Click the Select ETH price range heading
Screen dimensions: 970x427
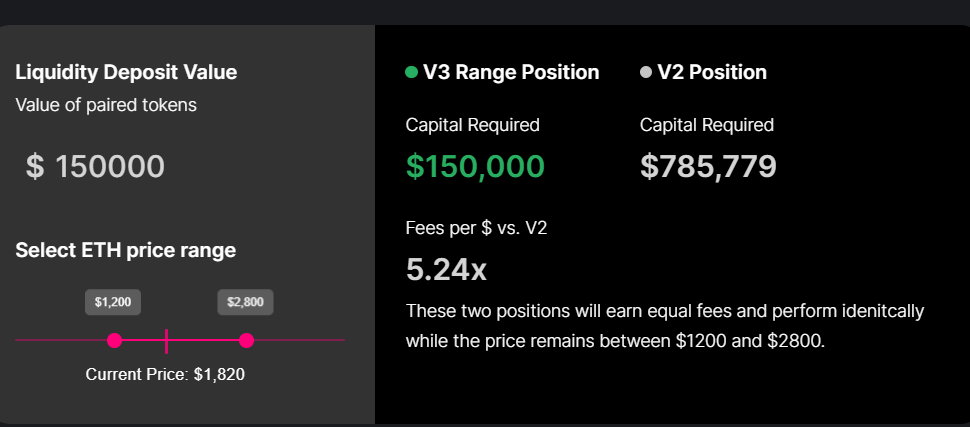point(126,249)
